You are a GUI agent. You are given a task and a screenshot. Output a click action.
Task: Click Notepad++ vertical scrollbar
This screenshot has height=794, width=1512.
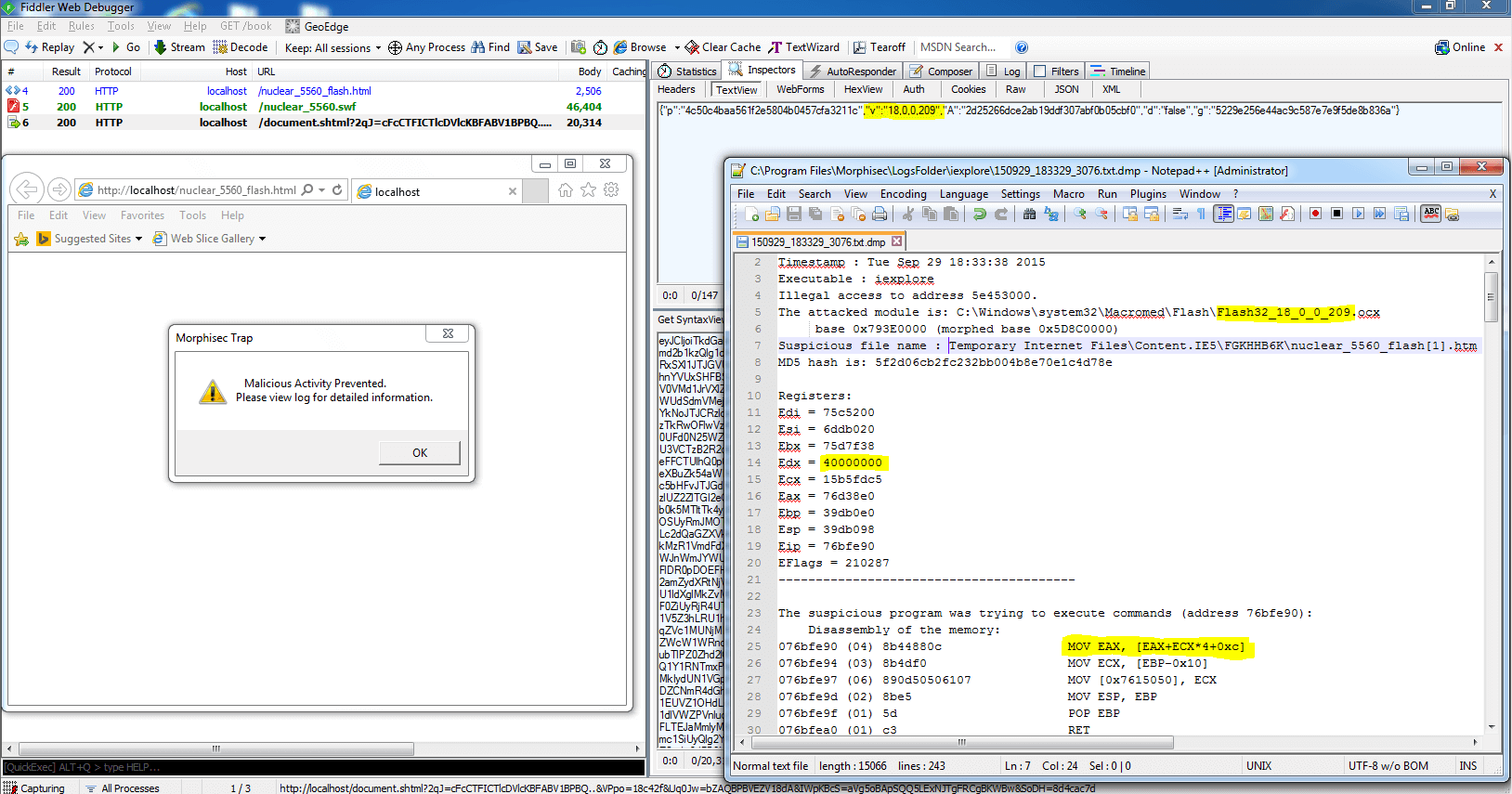(1491, 493)
